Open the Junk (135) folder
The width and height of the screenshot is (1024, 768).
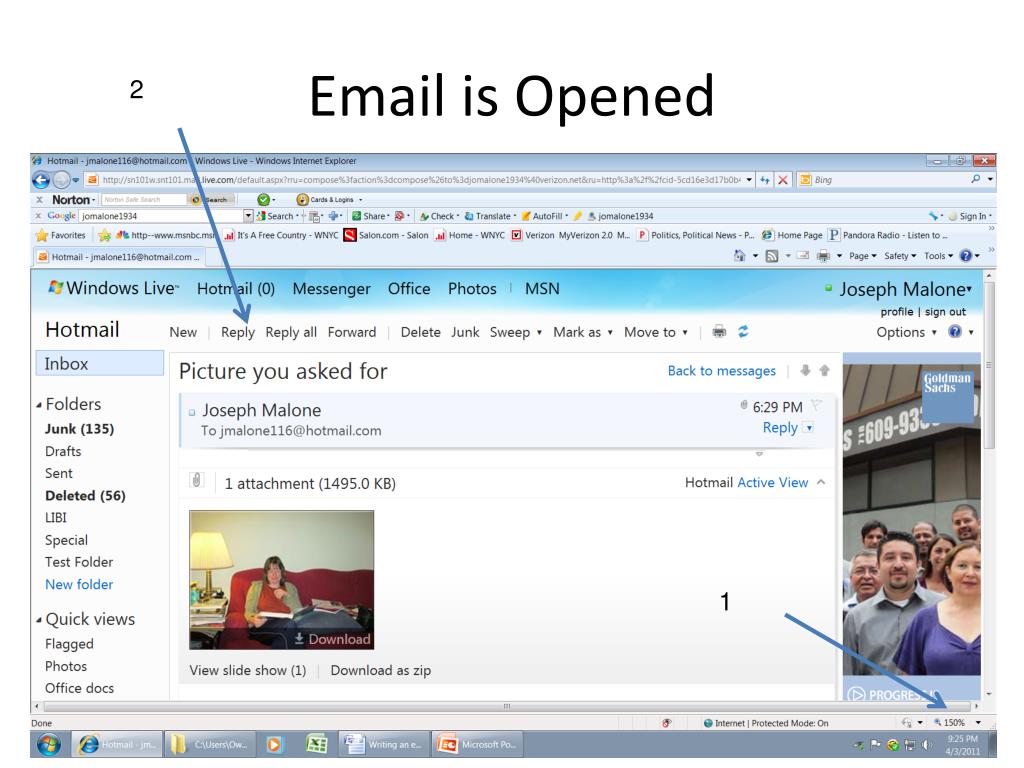pyautogui.click(x=79, y=428)
